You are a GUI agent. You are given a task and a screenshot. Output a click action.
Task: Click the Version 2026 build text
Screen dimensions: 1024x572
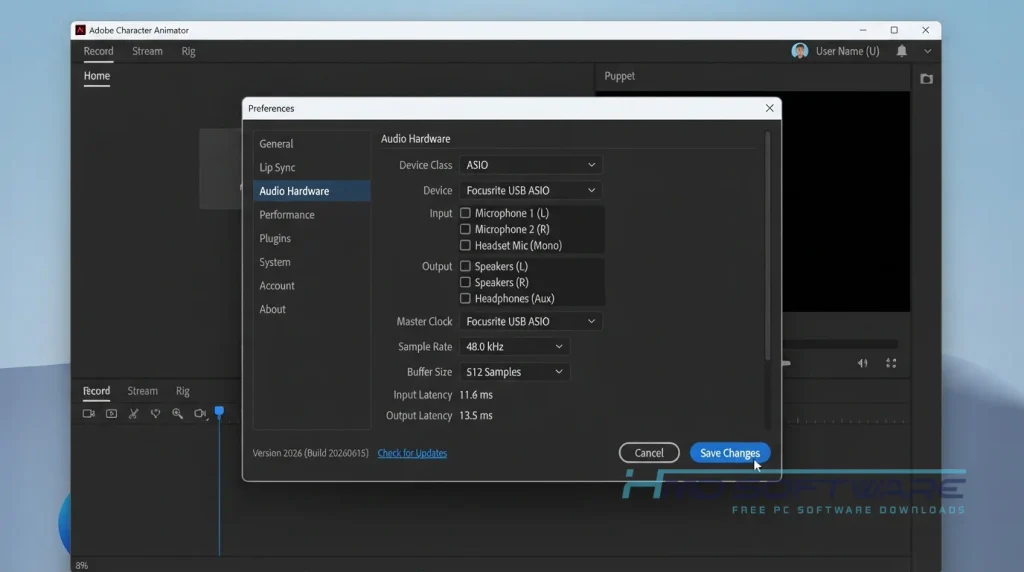coord(311,453)
